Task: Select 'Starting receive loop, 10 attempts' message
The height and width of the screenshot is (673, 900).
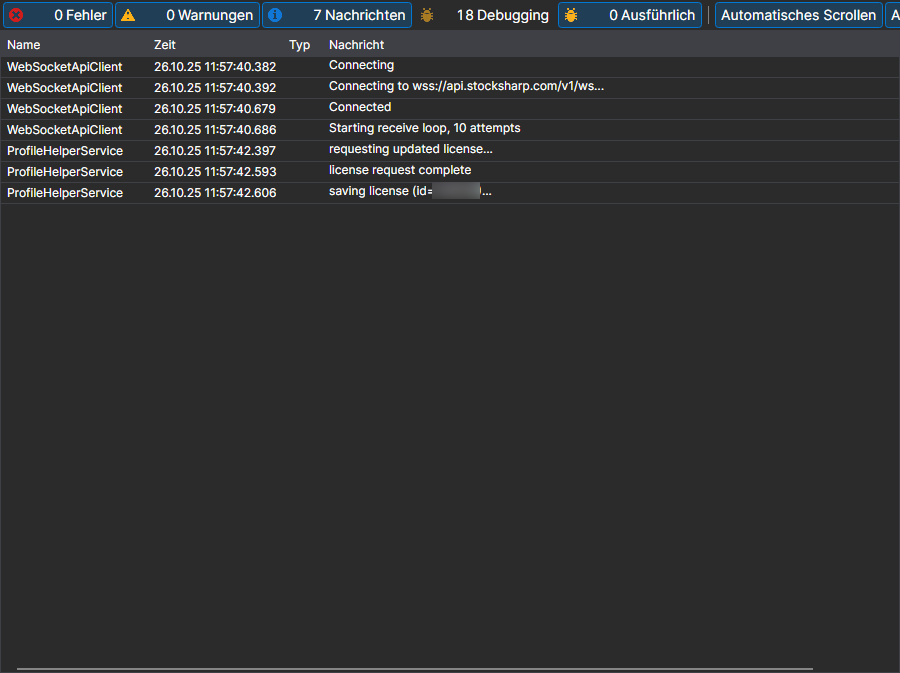Action: tap(425, 129)
